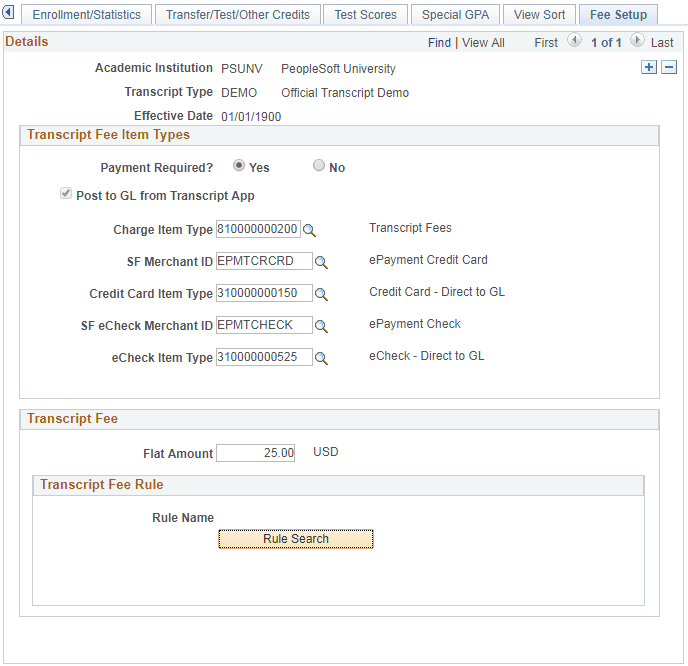Screen dimensions: 688x666
Task: Click the 'Transcript Fees' description
Action: click(x=410, y=228)
